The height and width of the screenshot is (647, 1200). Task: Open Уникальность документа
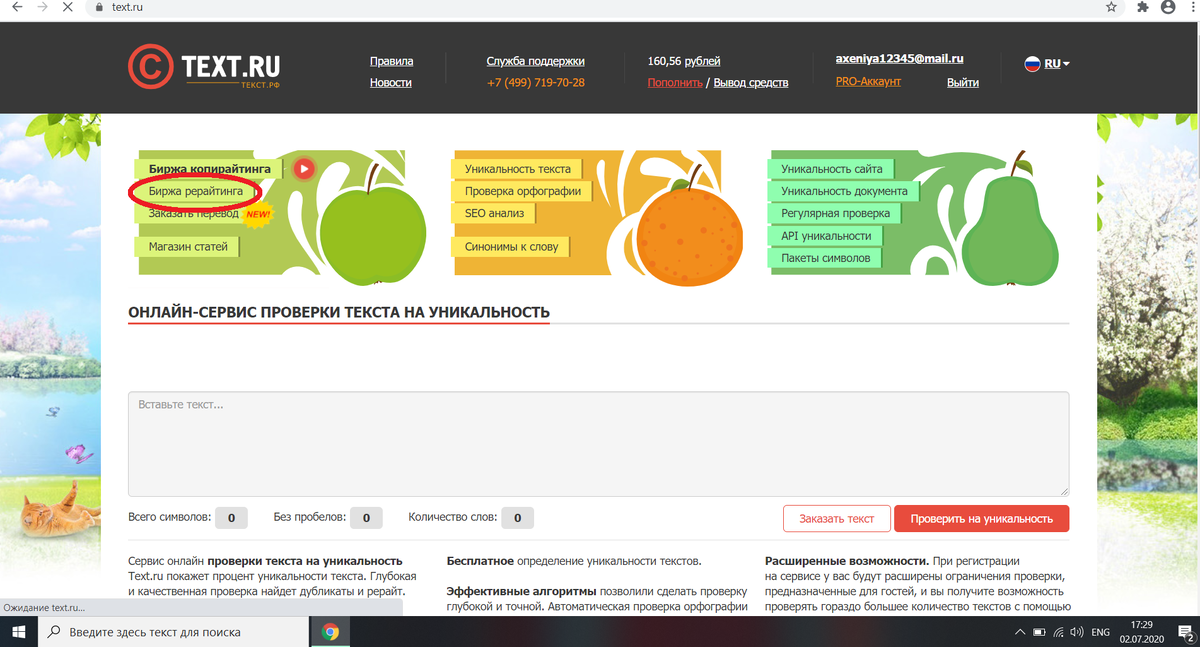844,191
